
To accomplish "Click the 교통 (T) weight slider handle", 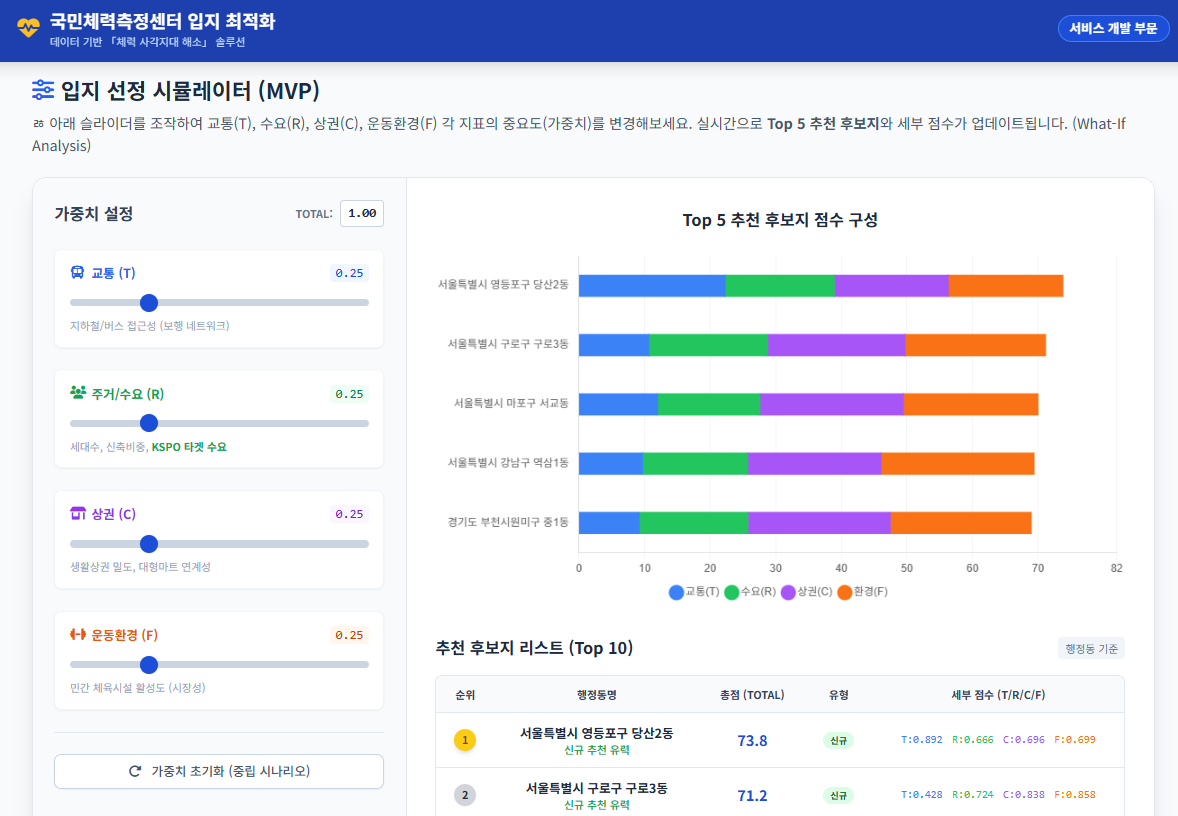I will 149,303.
